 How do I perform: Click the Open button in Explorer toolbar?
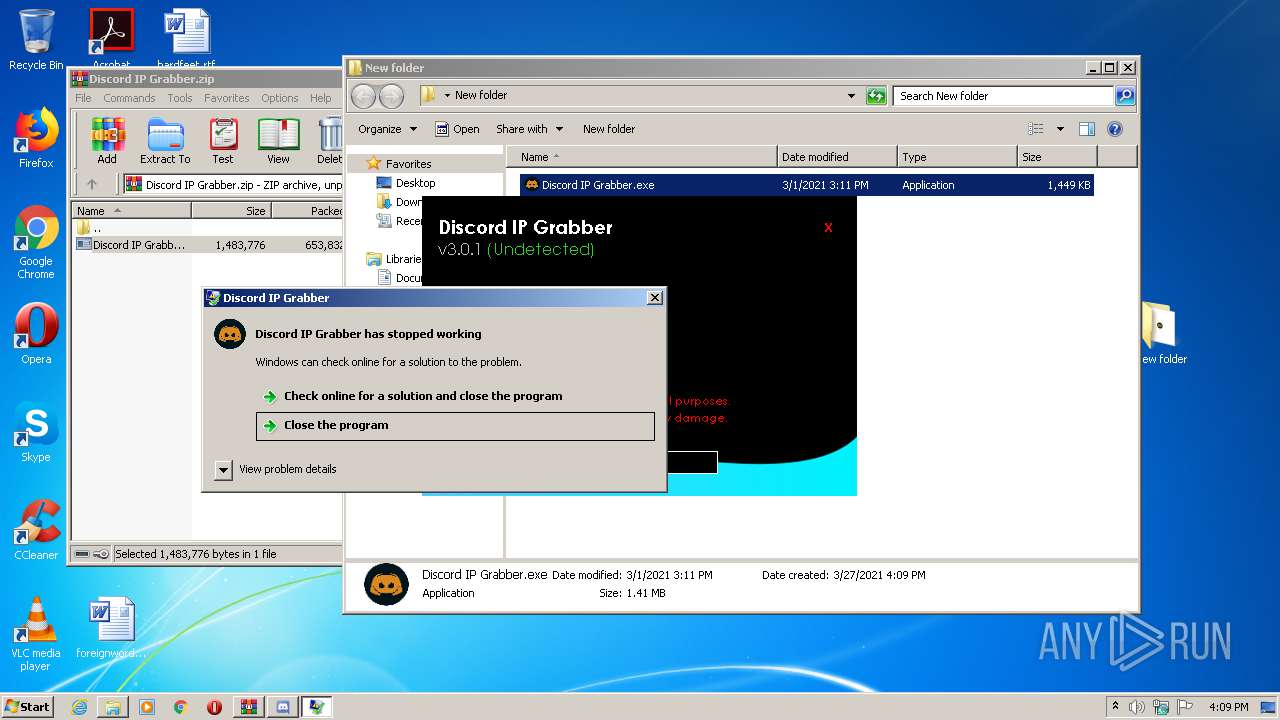pos(457,129)
